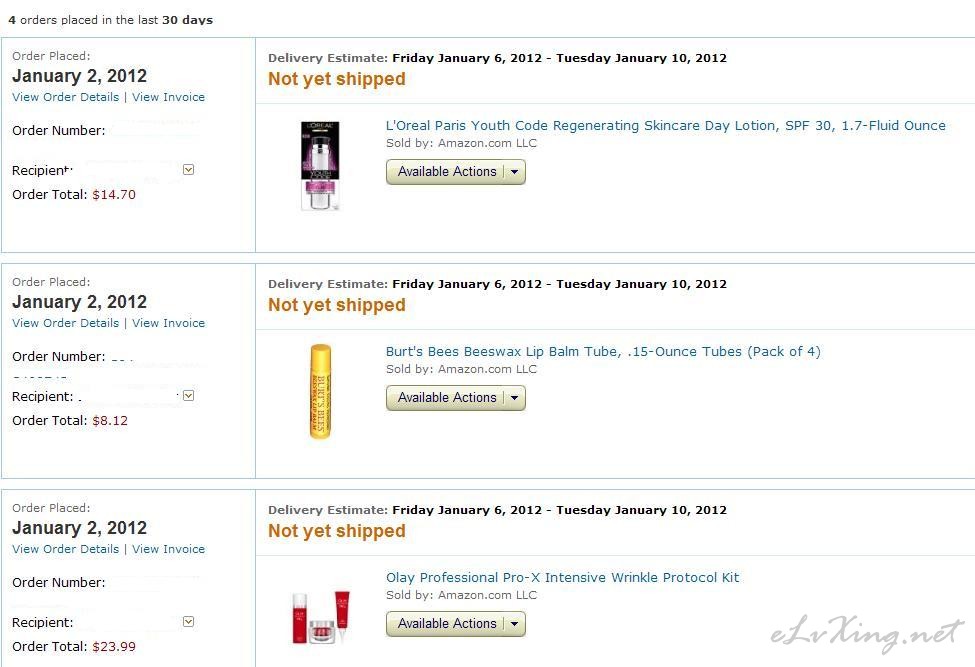Click the arrow on Olay Available Actions button
Image resolution: width=975 pixels, height=667 pixels.
514,624
